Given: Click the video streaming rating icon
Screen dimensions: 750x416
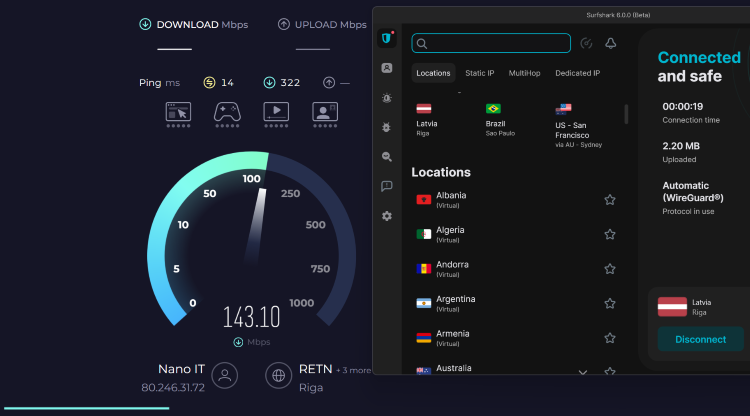Looking at the screenshot, I should coord(276,115).
